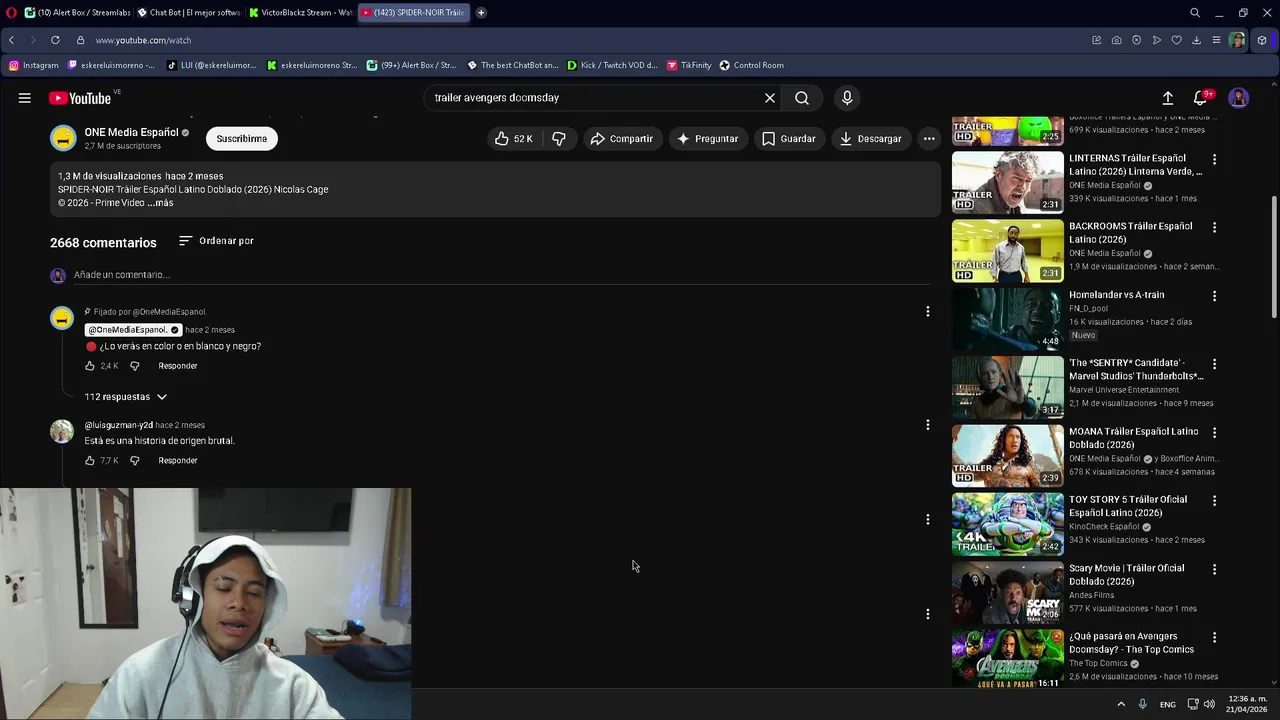Open options for the pinned comment
This screenshot has width=1280, height=720.
[927, 312]
